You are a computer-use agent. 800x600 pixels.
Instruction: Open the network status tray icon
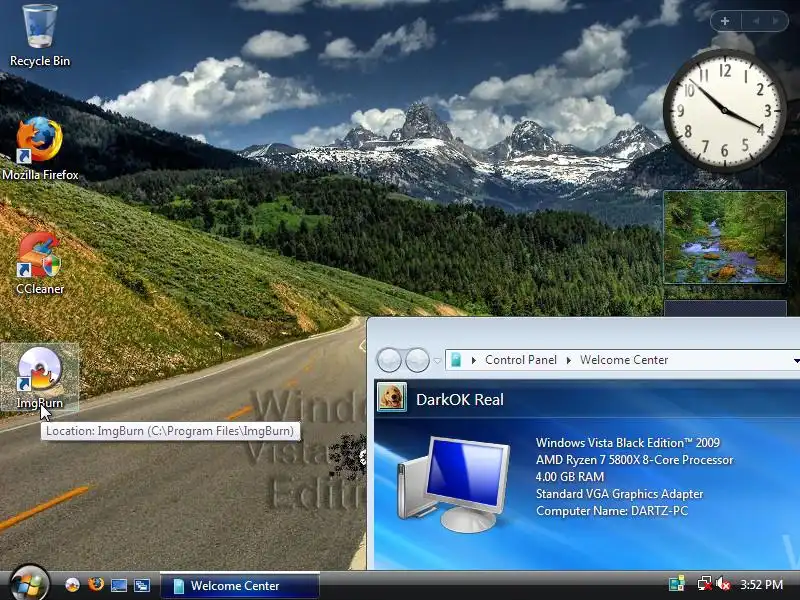tap(705, 584)
